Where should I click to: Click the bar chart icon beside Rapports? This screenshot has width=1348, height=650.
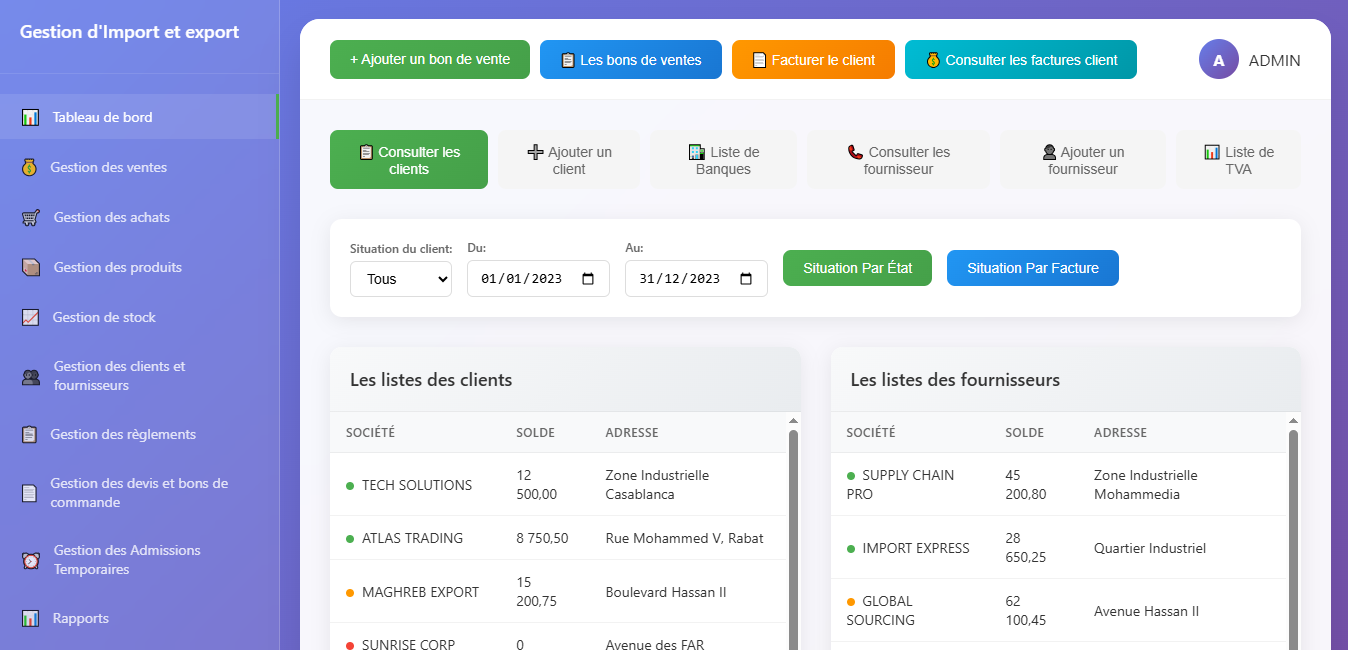[x=31, y=619]
